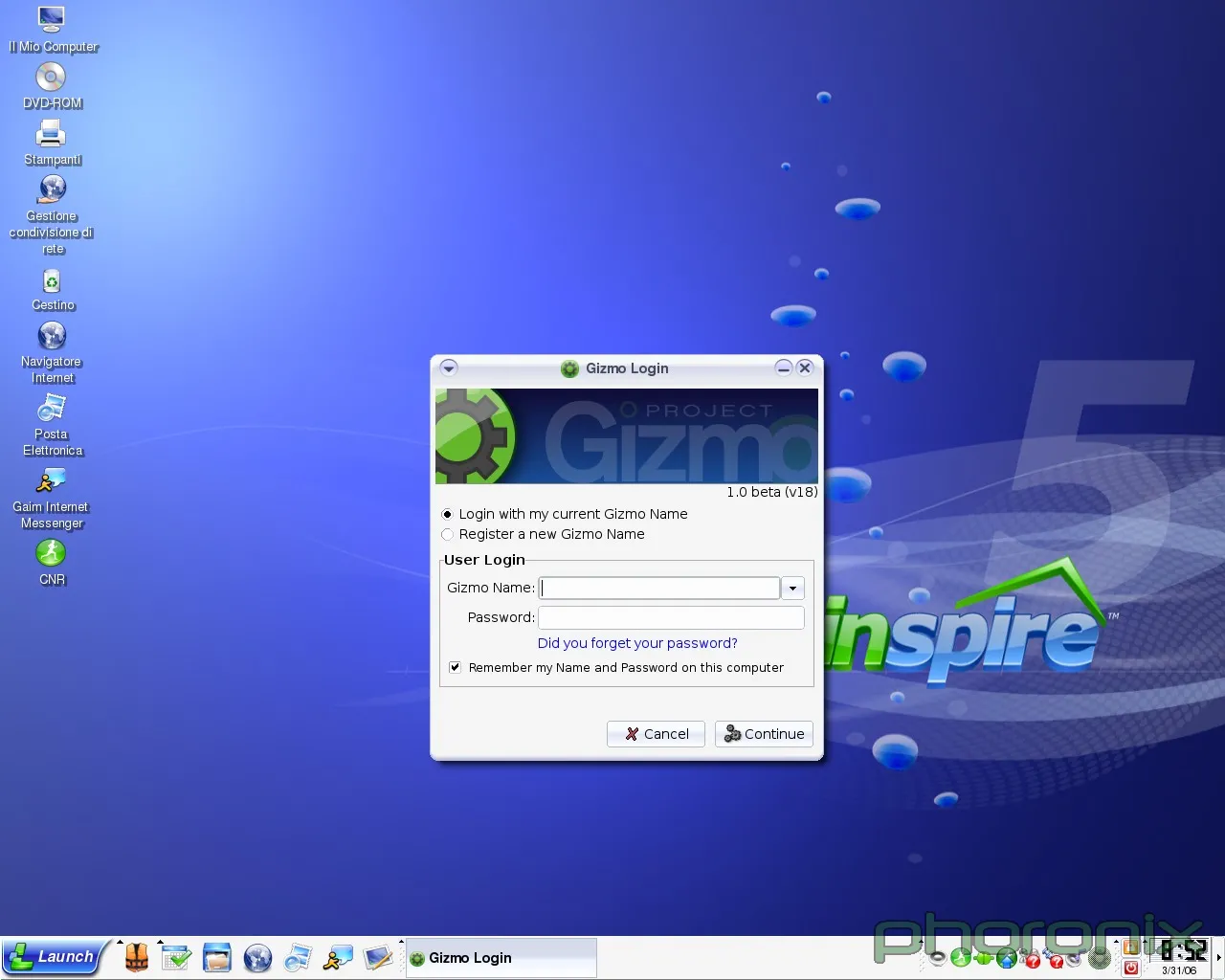
Task: Click the Password input field
Action: (x=671, y=617)
